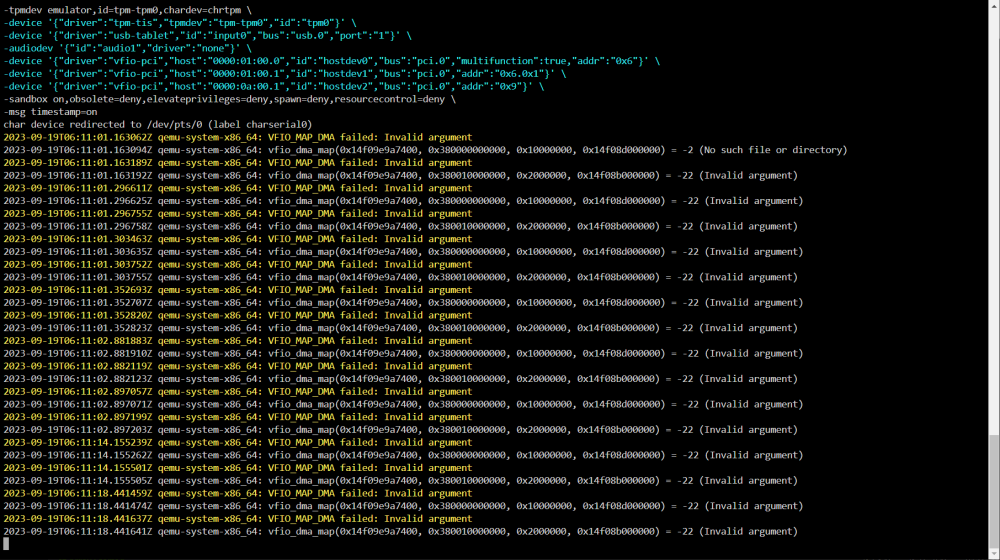Click the 06:11:14.155239Z warning line
Viewport: 1000px width, 560px height.
pos(237,443)
